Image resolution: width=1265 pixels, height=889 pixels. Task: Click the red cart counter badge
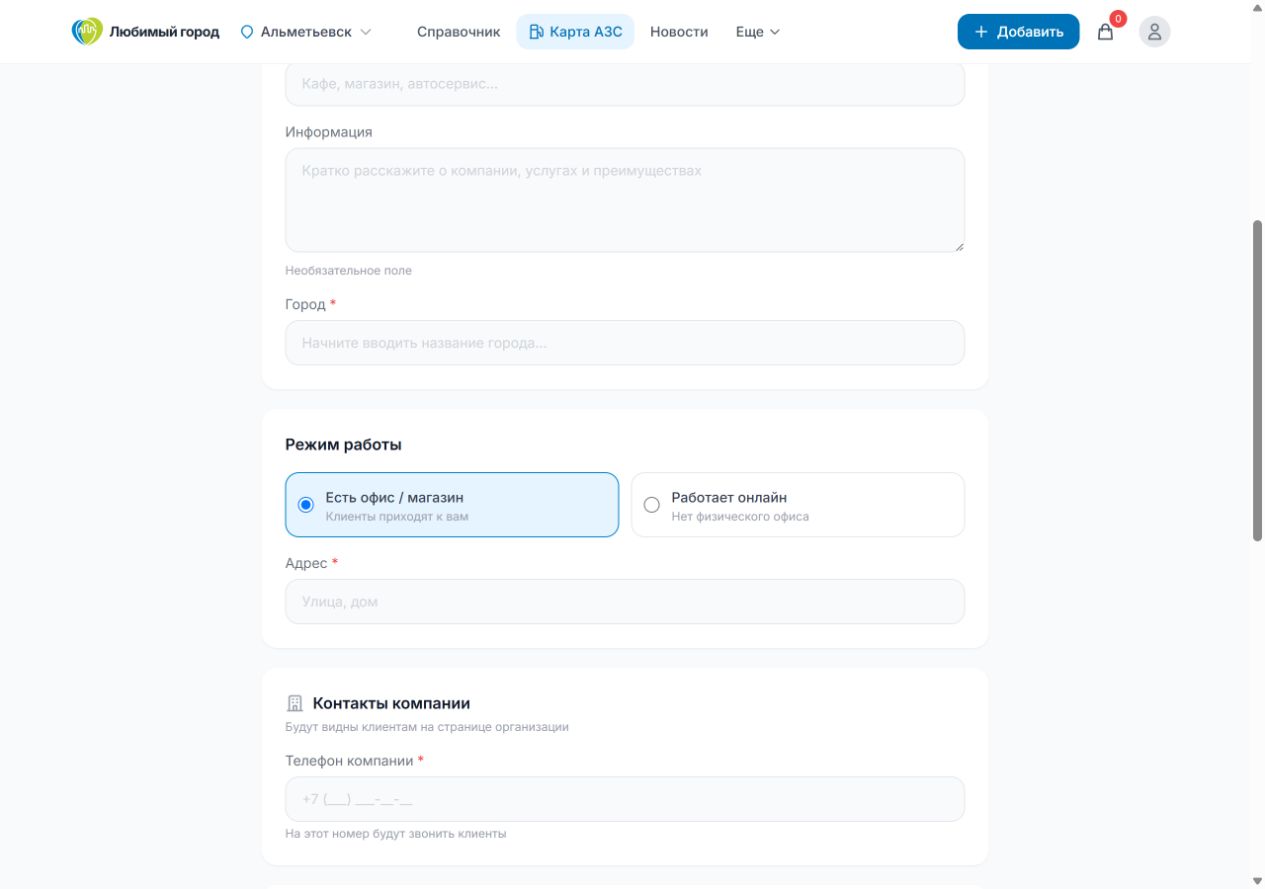1118,19
